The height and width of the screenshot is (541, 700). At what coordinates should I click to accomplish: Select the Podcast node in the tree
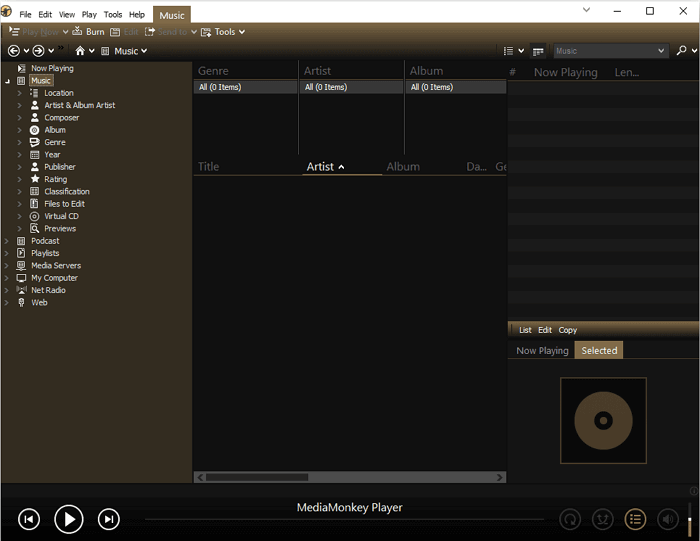coord(45,241)
